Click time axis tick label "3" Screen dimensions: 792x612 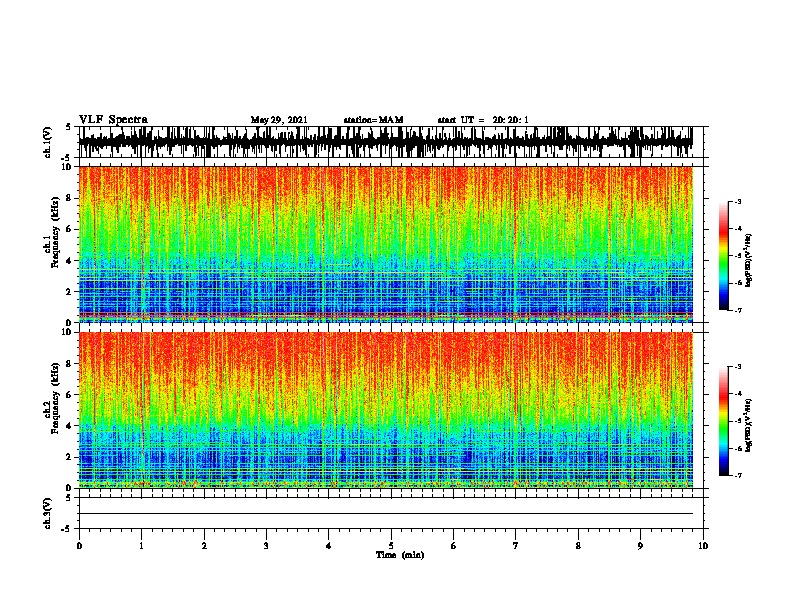[266, 546]
